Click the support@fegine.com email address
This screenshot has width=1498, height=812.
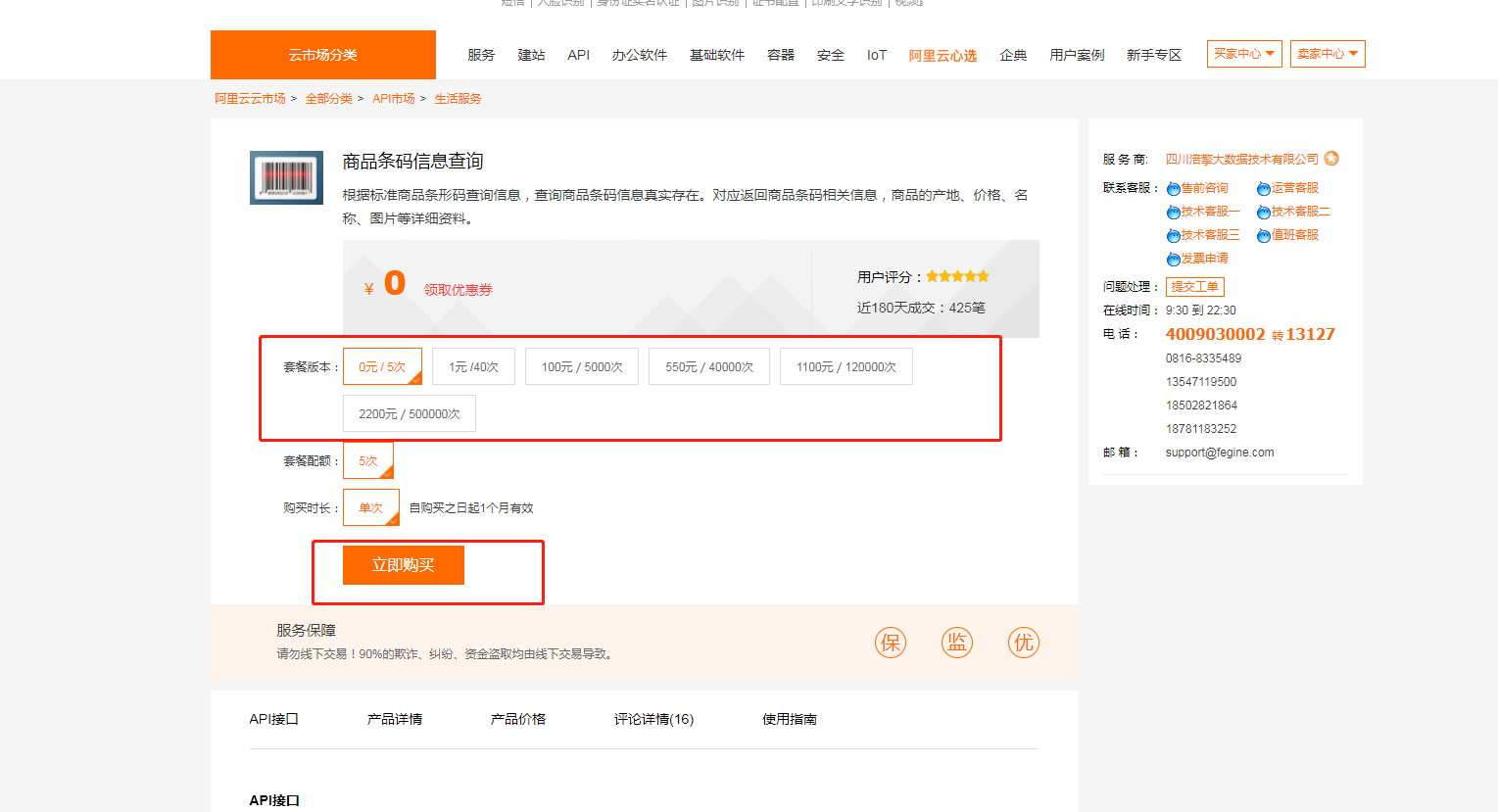click(x=1220, y=453)
